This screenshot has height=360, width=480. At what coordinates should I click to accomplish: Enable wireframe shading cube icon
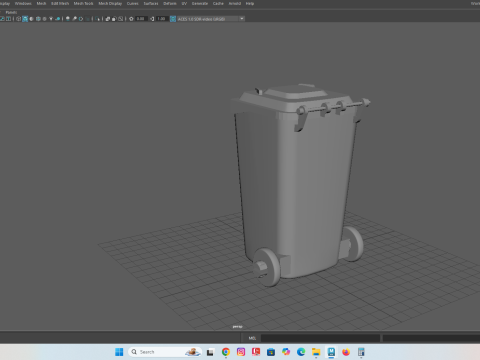click(18, 19)
